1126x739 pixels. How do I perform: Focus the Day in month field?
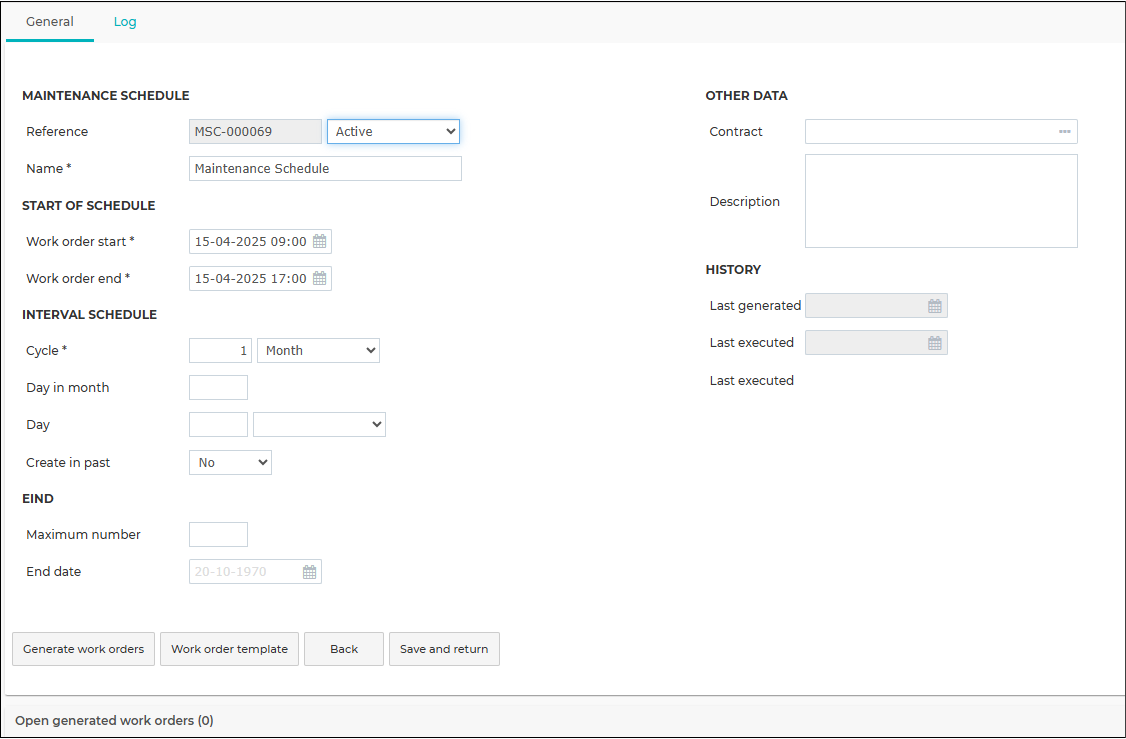tap(218, 388)
